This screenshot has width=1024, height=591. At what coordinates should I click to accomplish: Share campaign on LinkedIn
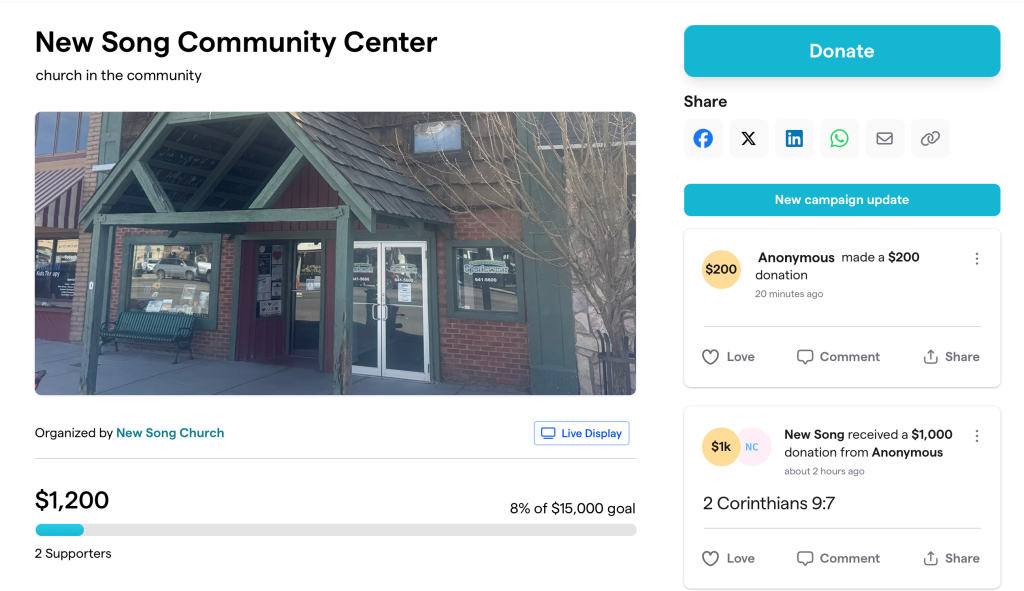[794, 138]
